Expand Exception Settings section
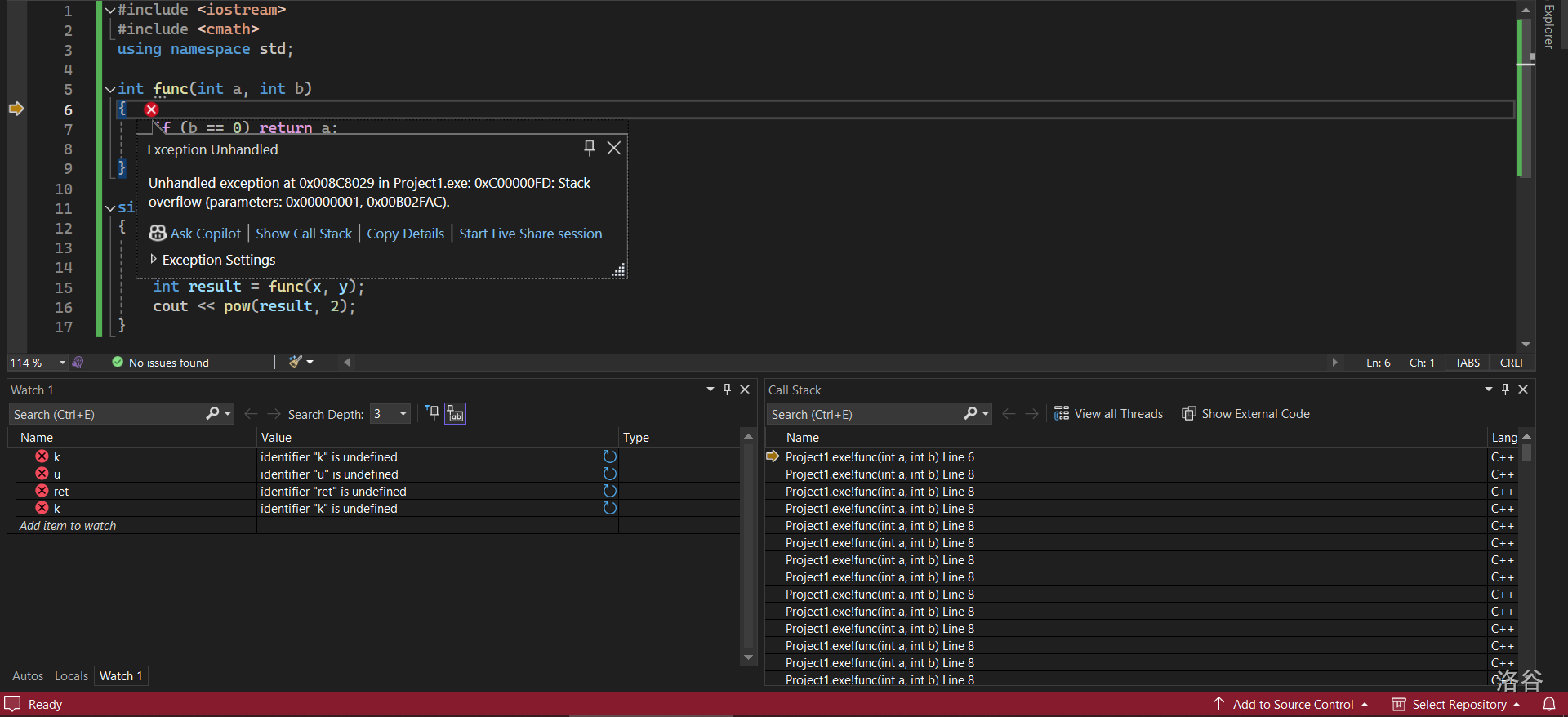The image size is (1568, 717). [x=153, y=260]
